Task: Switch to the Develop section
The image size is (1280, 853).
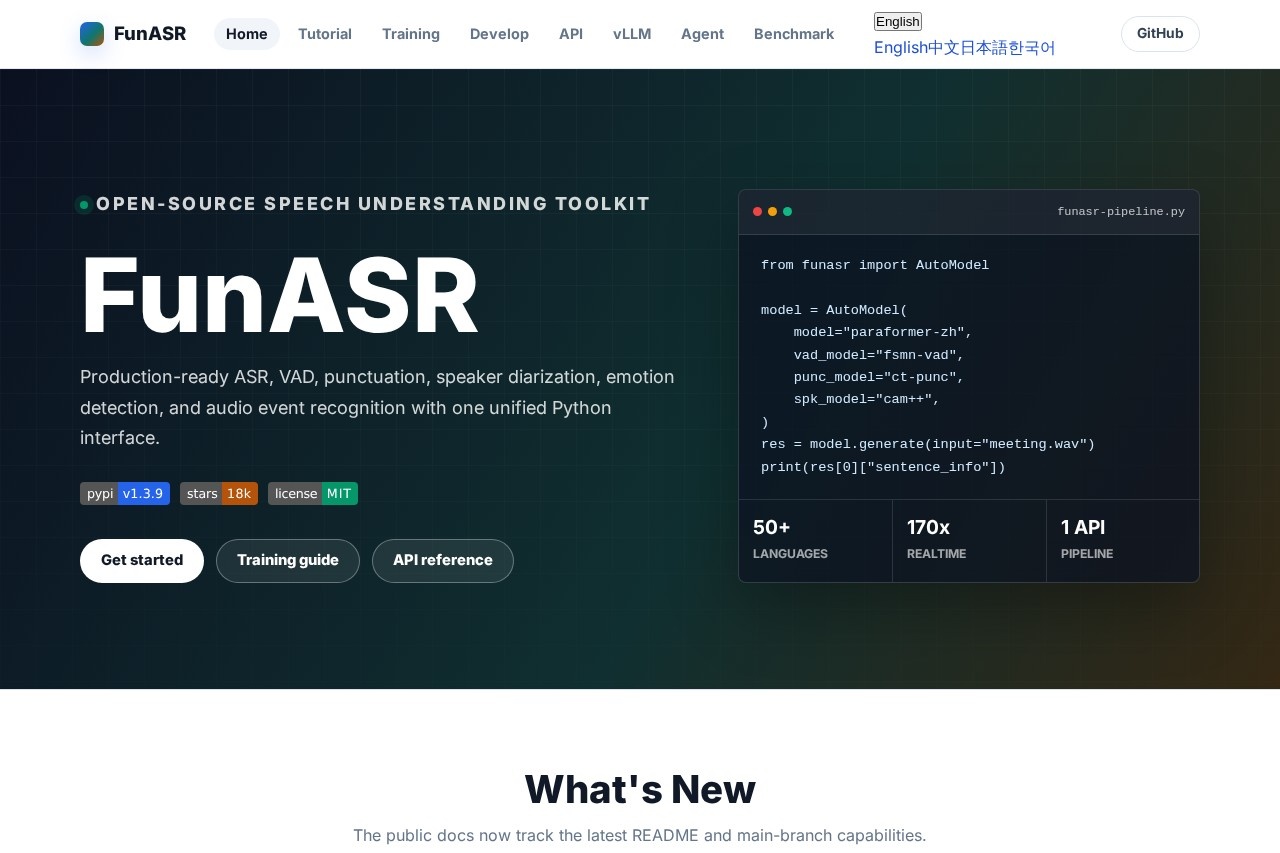Action: pos(499,34)
